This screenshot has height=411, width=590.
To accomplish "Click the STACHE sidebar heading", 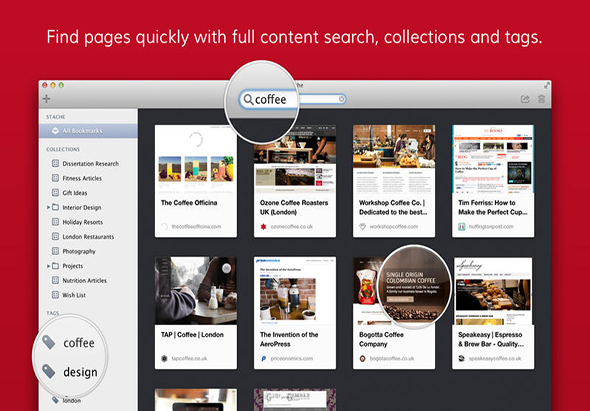I will click(x=56, y=117).
